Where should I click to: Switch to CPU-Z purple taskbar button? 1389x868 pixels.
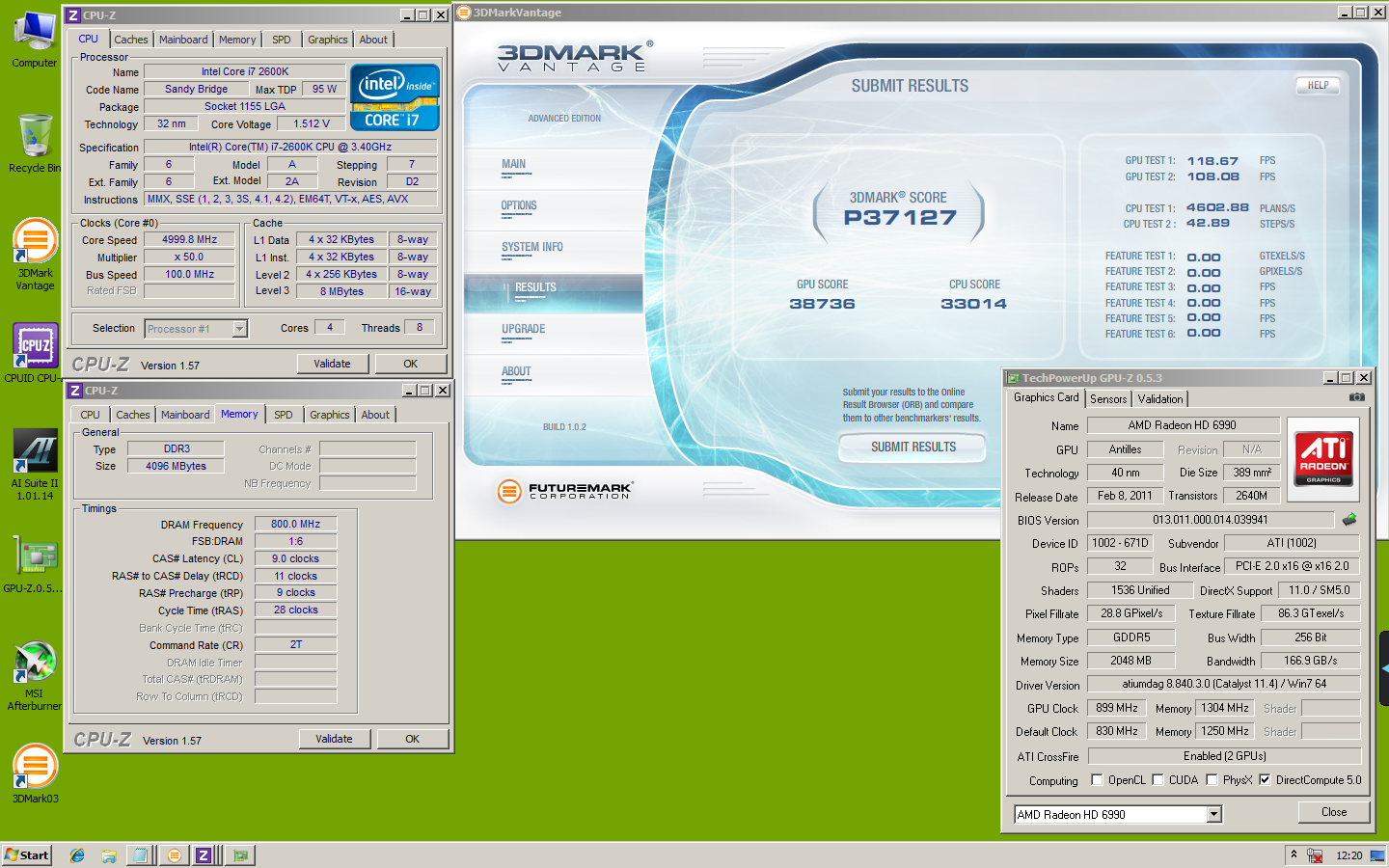(204, 855)
